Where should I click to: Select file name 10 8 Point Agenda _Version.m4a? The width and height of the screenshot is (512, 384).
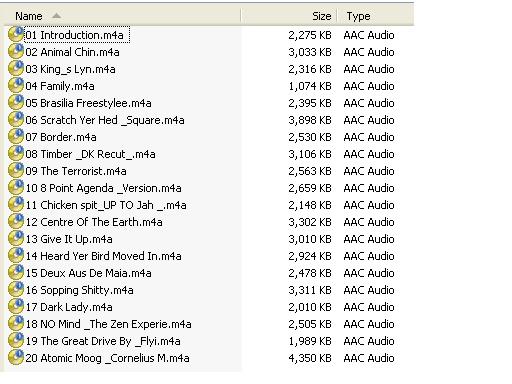[x=103, y=188]
